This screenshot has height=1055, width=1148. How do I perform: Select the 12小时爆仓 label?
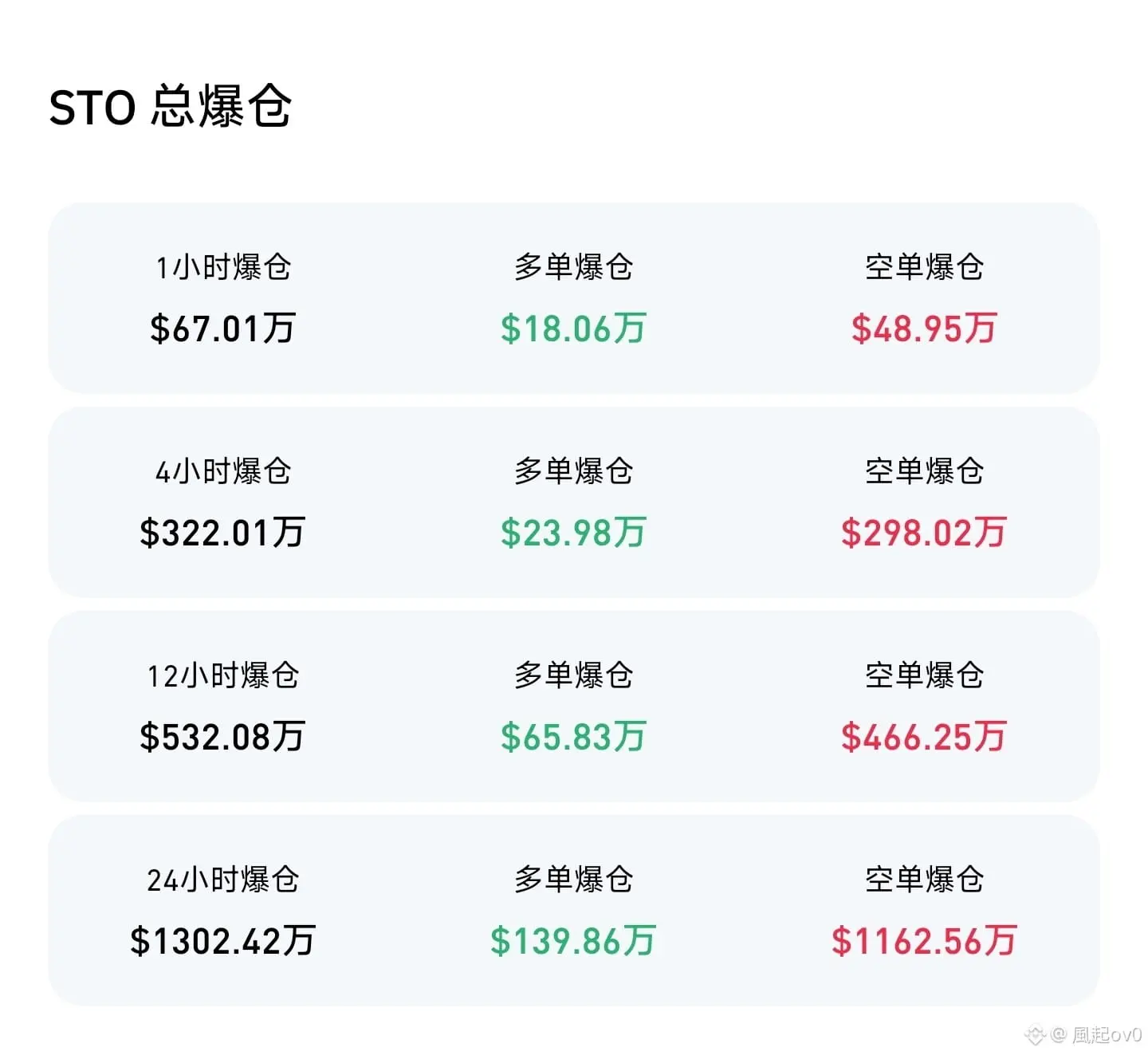point(223,675)
